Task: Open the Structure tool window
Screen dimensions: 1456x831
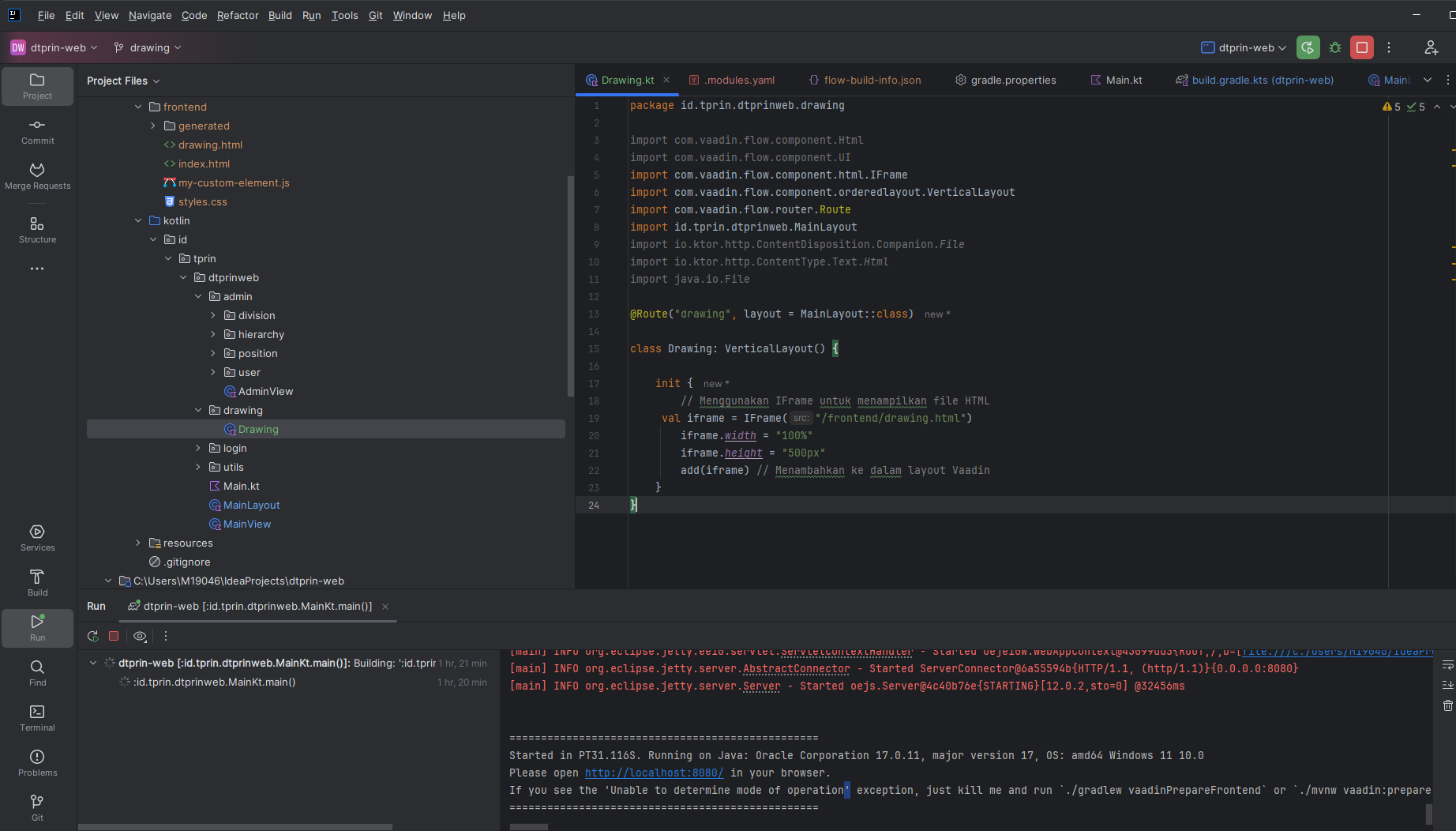Action: click(37, 230)
